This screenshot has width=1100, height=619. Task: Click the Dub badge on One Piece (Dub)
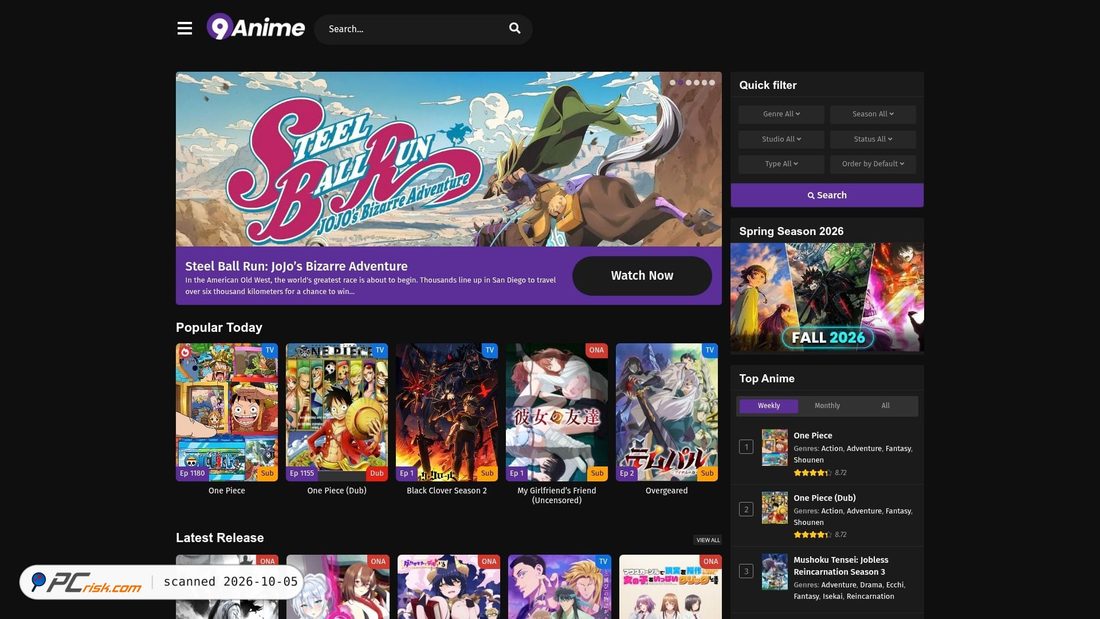click(377, 473)
